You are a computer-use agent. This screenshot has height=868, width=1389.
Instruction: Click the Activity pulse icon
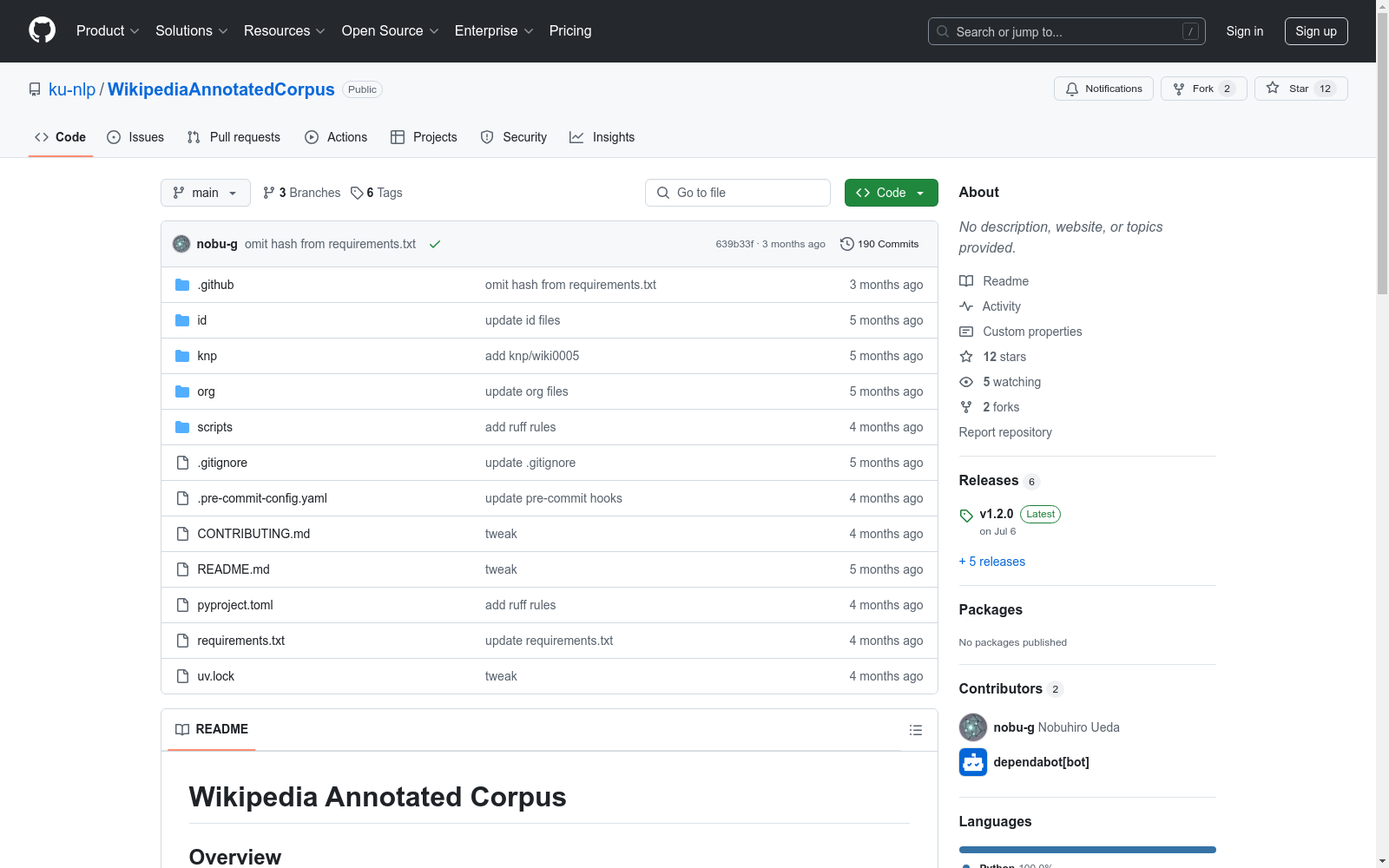pyautogui.click(x=966, y=306)
